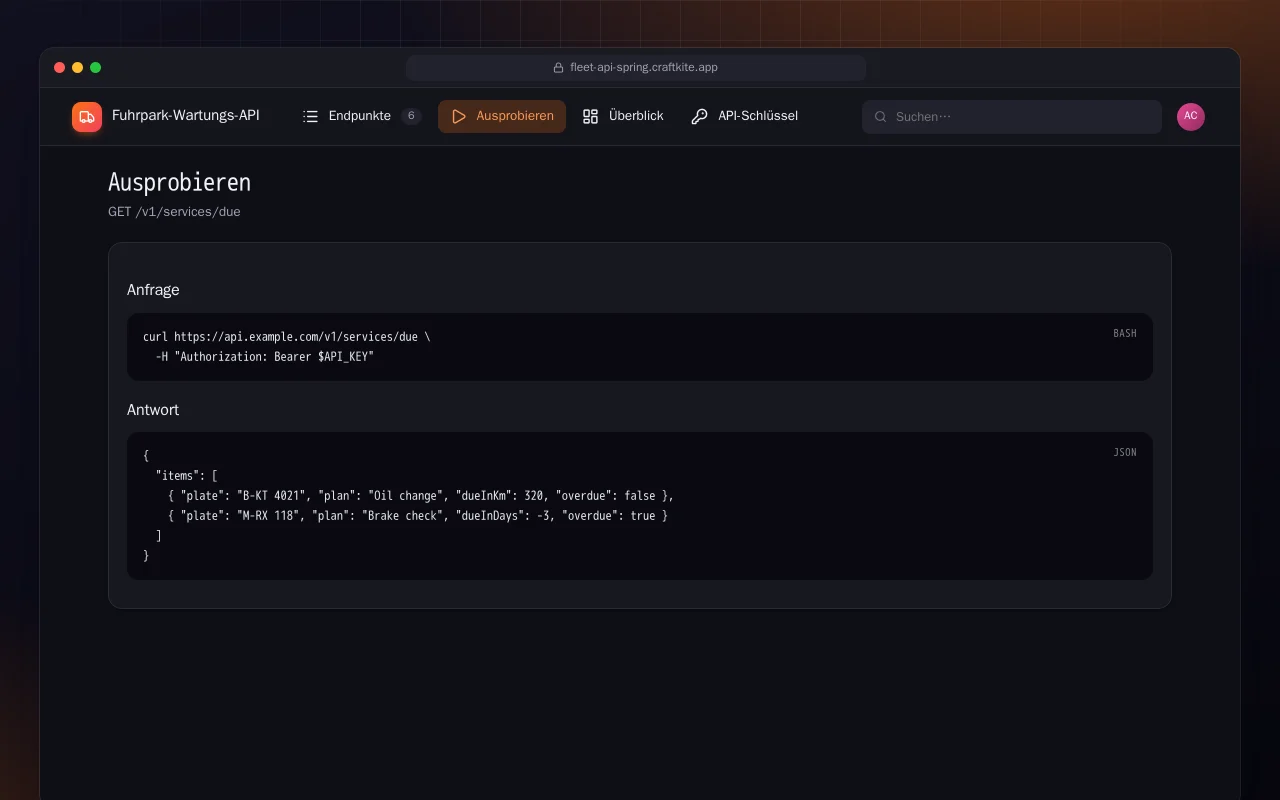Open the Fuhrpark-Wartungs-API home title
Screen dimensions: 1280x800
pos(186,116)
